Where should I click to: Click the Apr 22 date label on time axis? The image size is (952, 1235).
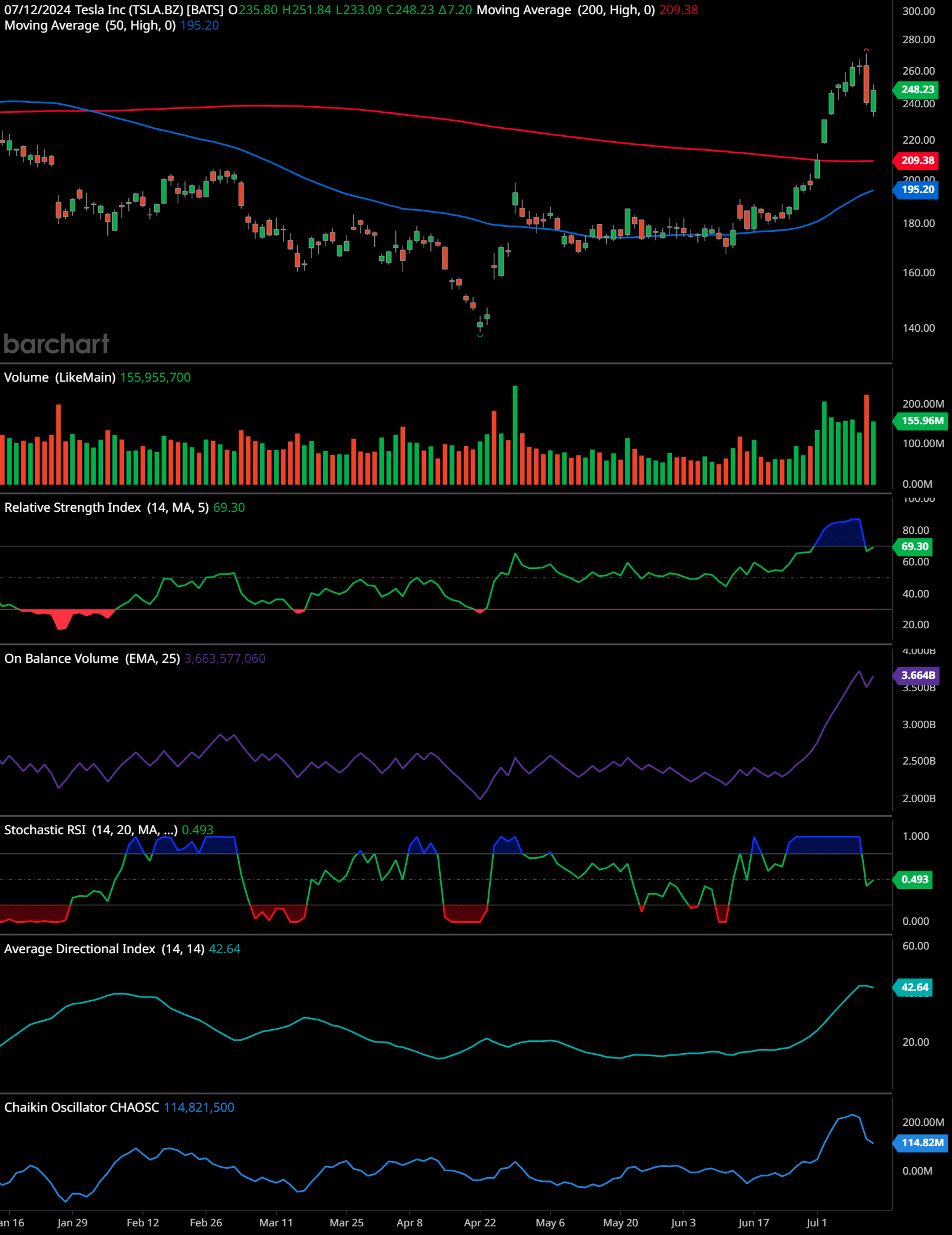480,1223
